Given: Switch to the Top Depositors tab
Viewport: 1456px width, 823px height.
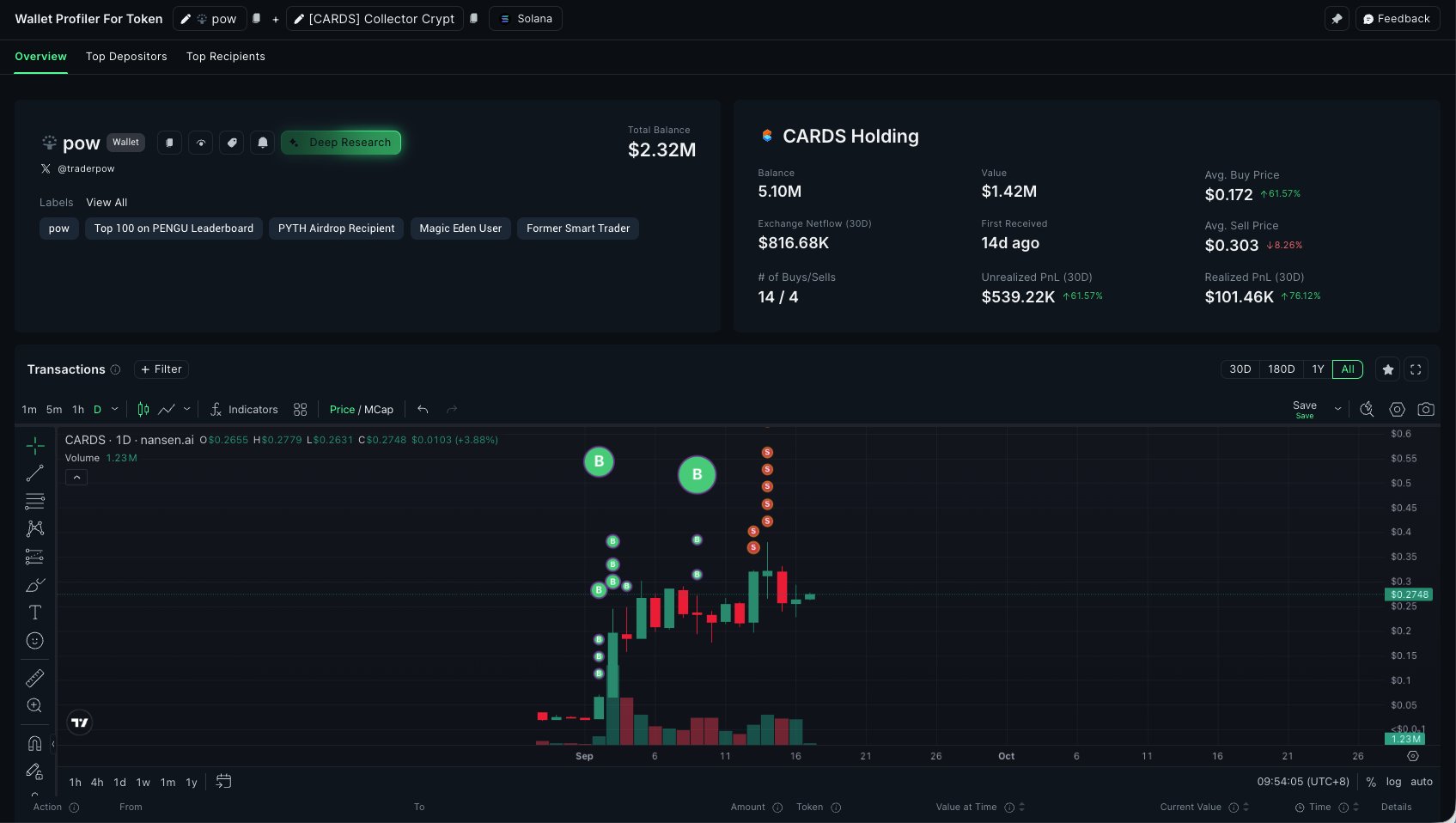Looking at the screenshot, I should 126,56.
